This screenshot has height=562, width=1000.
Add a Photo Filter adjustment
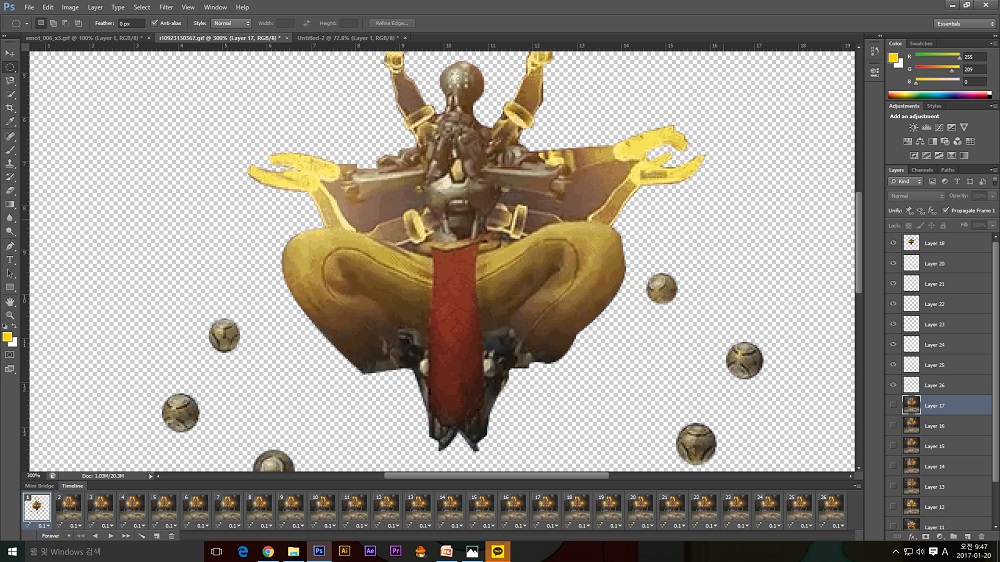pyautogui.click(x=945, y=142)
